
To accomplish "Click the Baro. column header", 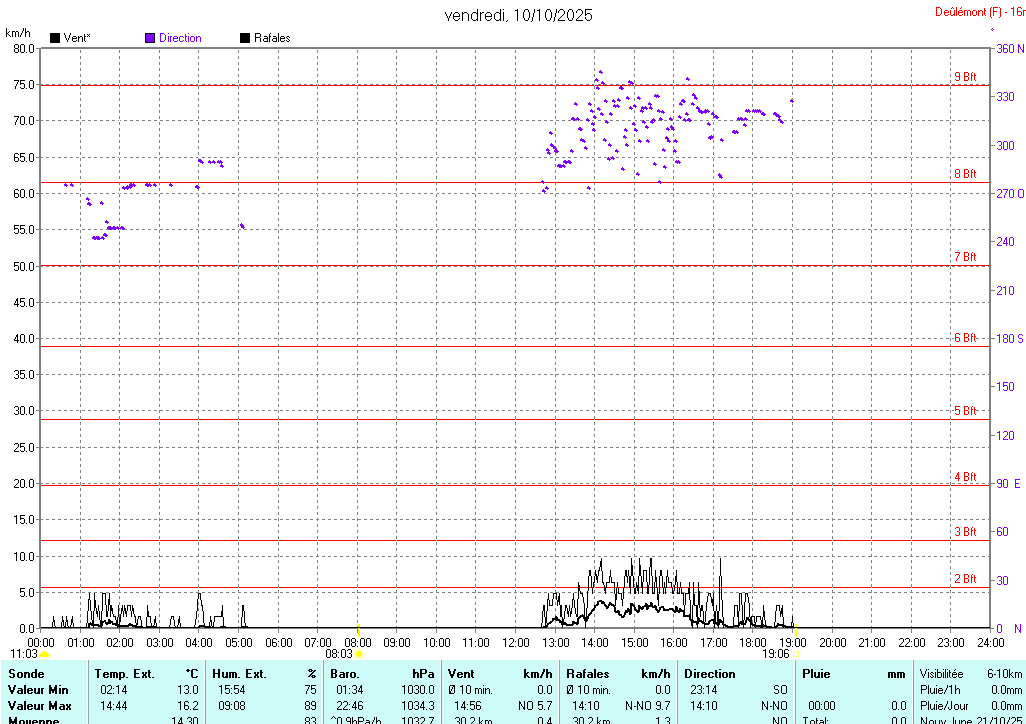I will tap(345, 674).
